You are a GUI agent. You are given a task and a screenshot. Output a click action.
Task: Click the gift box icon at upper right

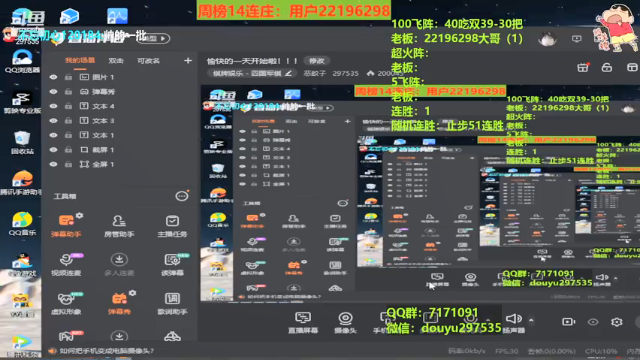582,67
